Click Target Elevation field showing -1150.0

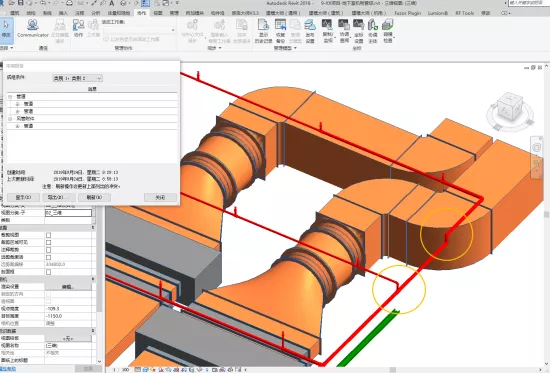tap(68, 316)
